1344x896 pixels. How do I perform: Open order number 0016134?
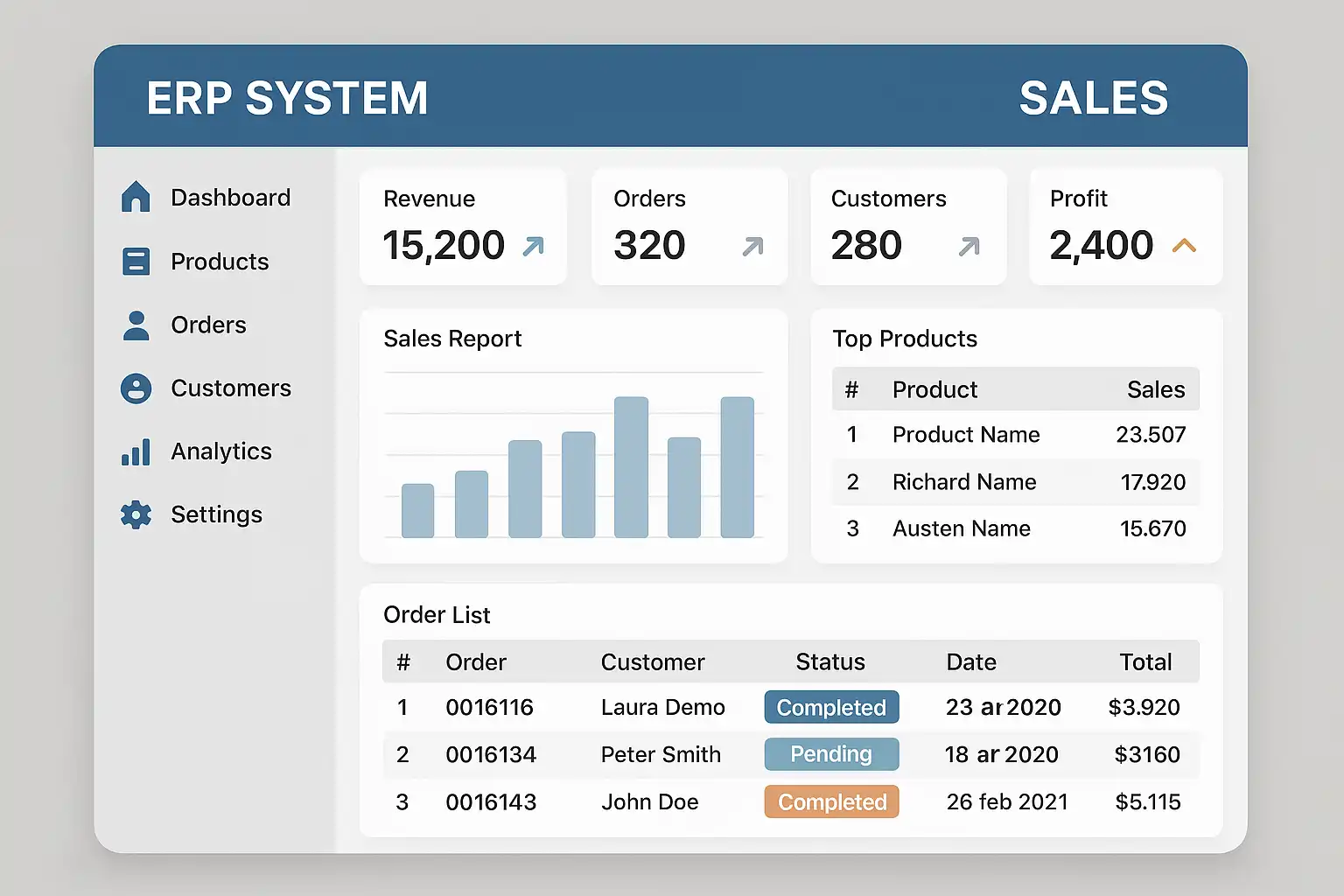click(491, 754)
